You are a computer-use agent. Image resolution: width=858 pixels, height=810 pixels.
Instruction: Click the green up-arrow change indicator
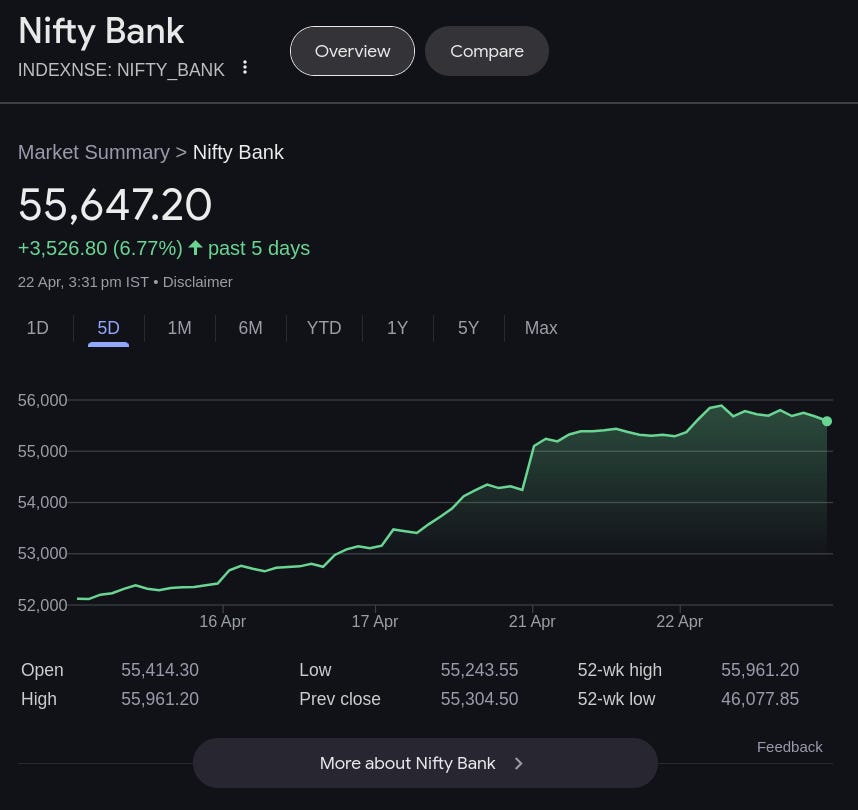click(x=195, y=248)
